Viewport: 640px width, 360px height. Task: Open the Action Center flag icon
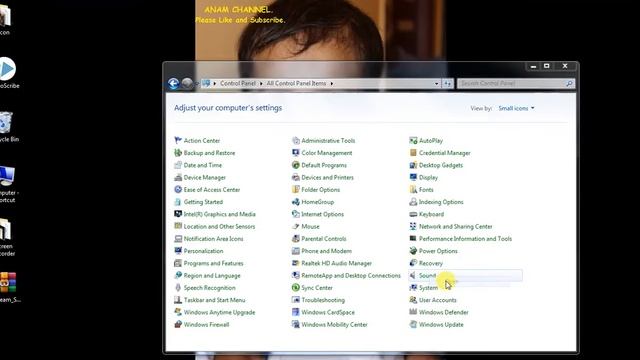(x=178, y=140)
